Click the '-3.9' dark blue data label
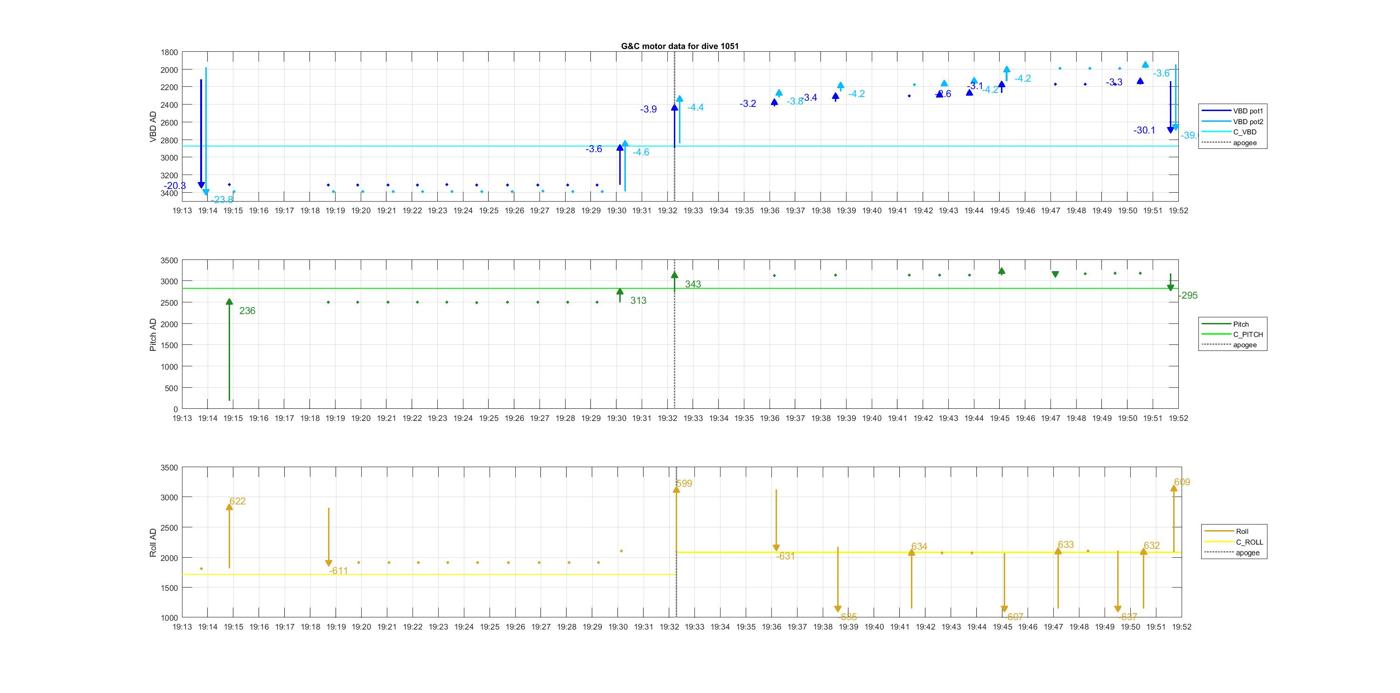1400x693 pixels. [649, 109]
